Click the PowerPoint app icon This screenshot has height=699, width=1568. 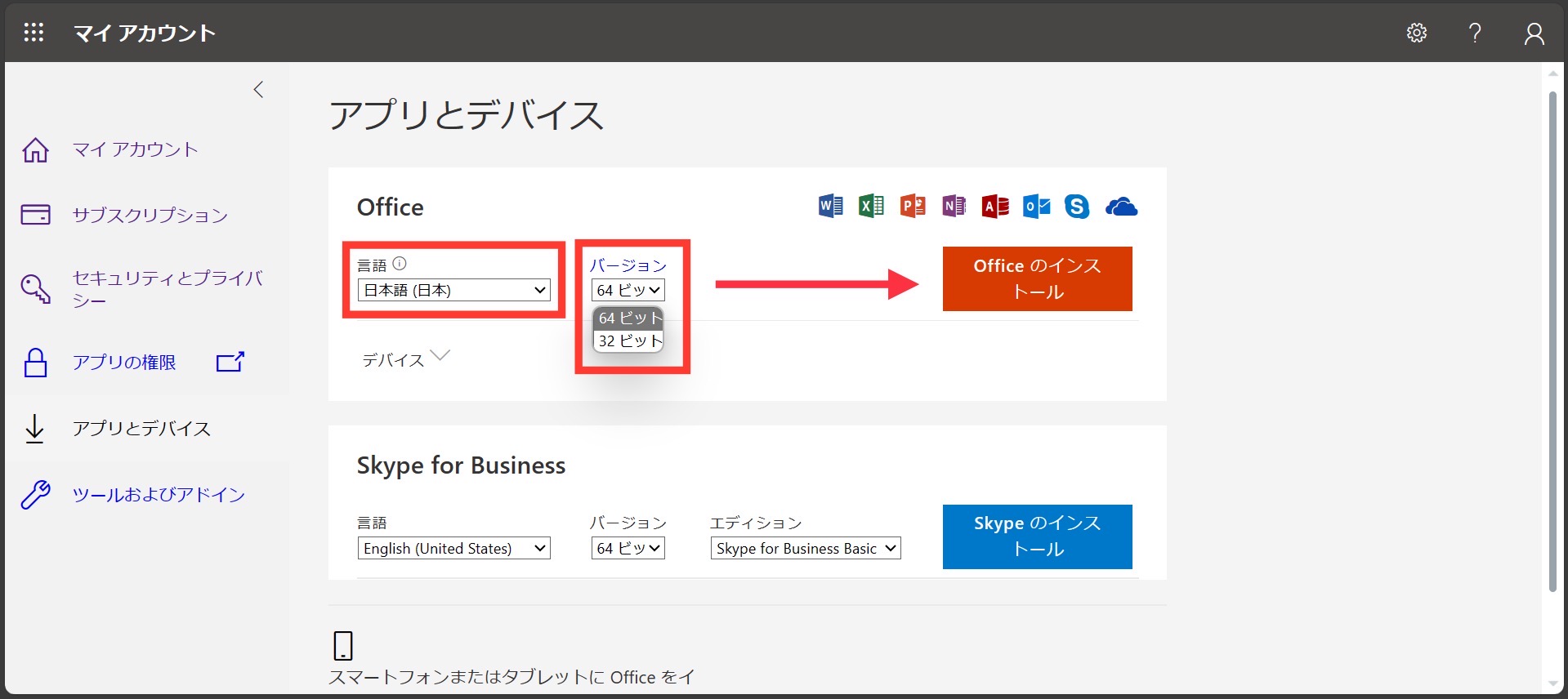tap(913, 207)
